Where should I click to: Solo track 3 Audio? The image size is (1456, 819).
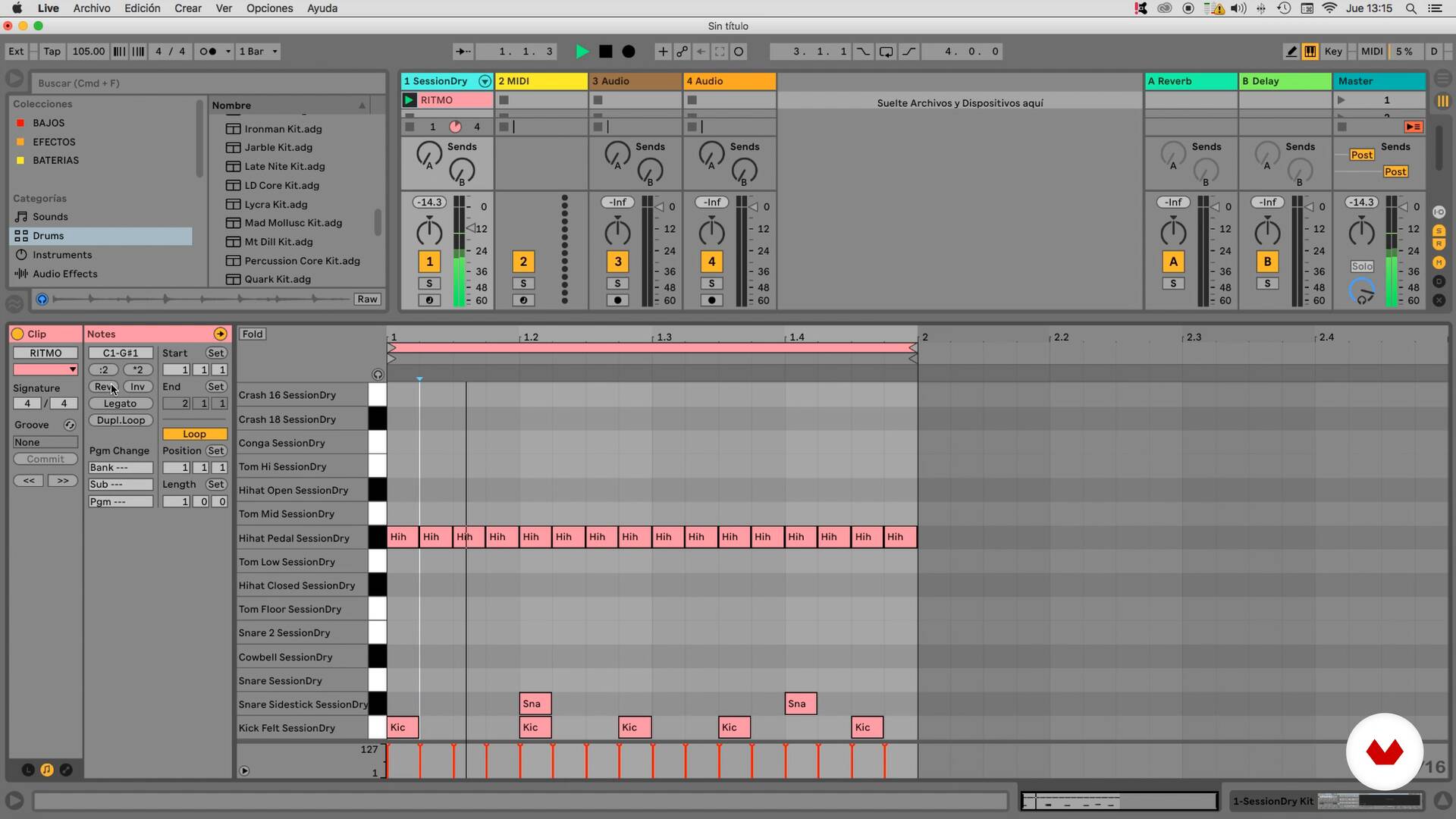(617, 284)
